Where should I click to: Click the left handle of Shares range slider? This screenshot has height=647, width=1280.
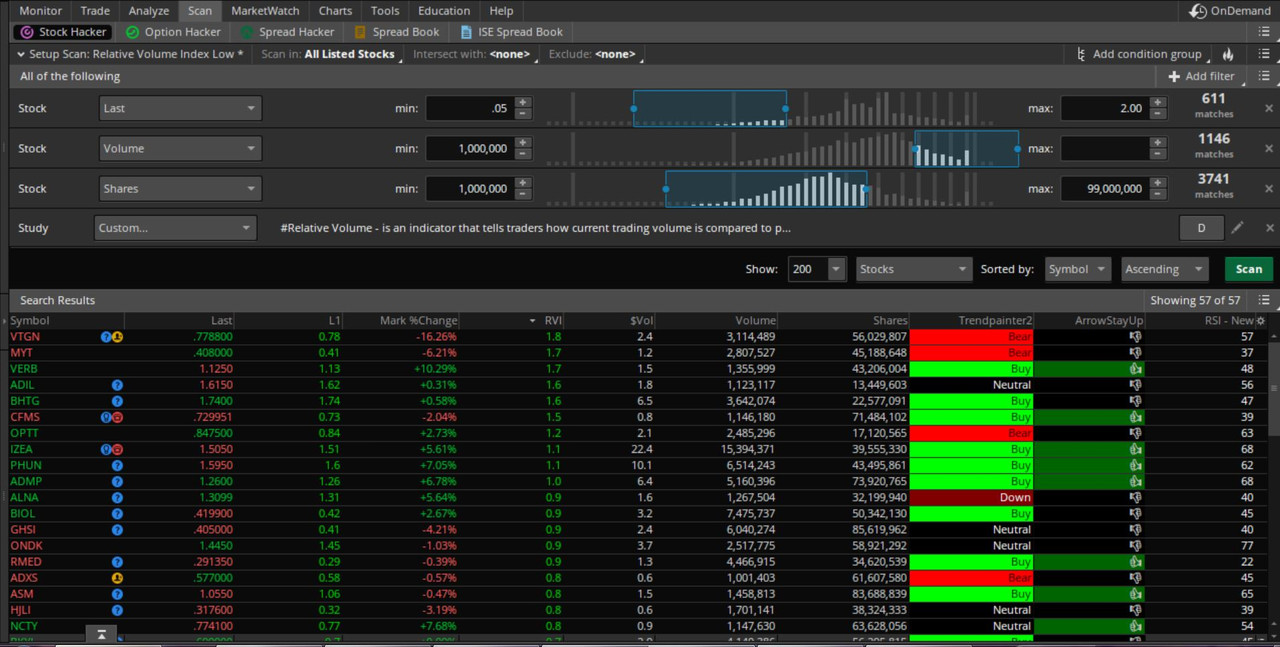pyautogui.click(x=666, y=188)
